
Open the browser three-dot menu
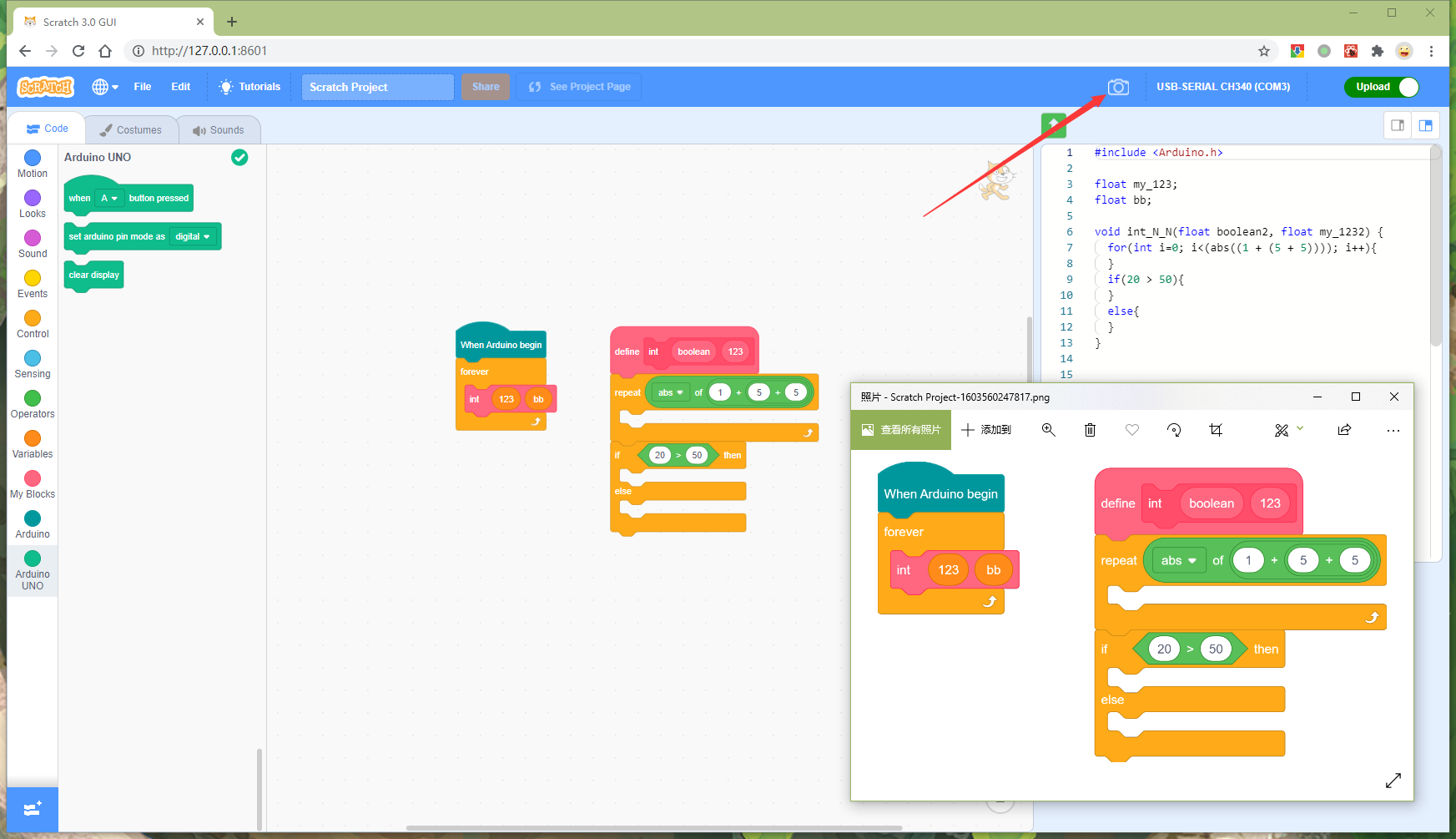tap(1431, 51)
